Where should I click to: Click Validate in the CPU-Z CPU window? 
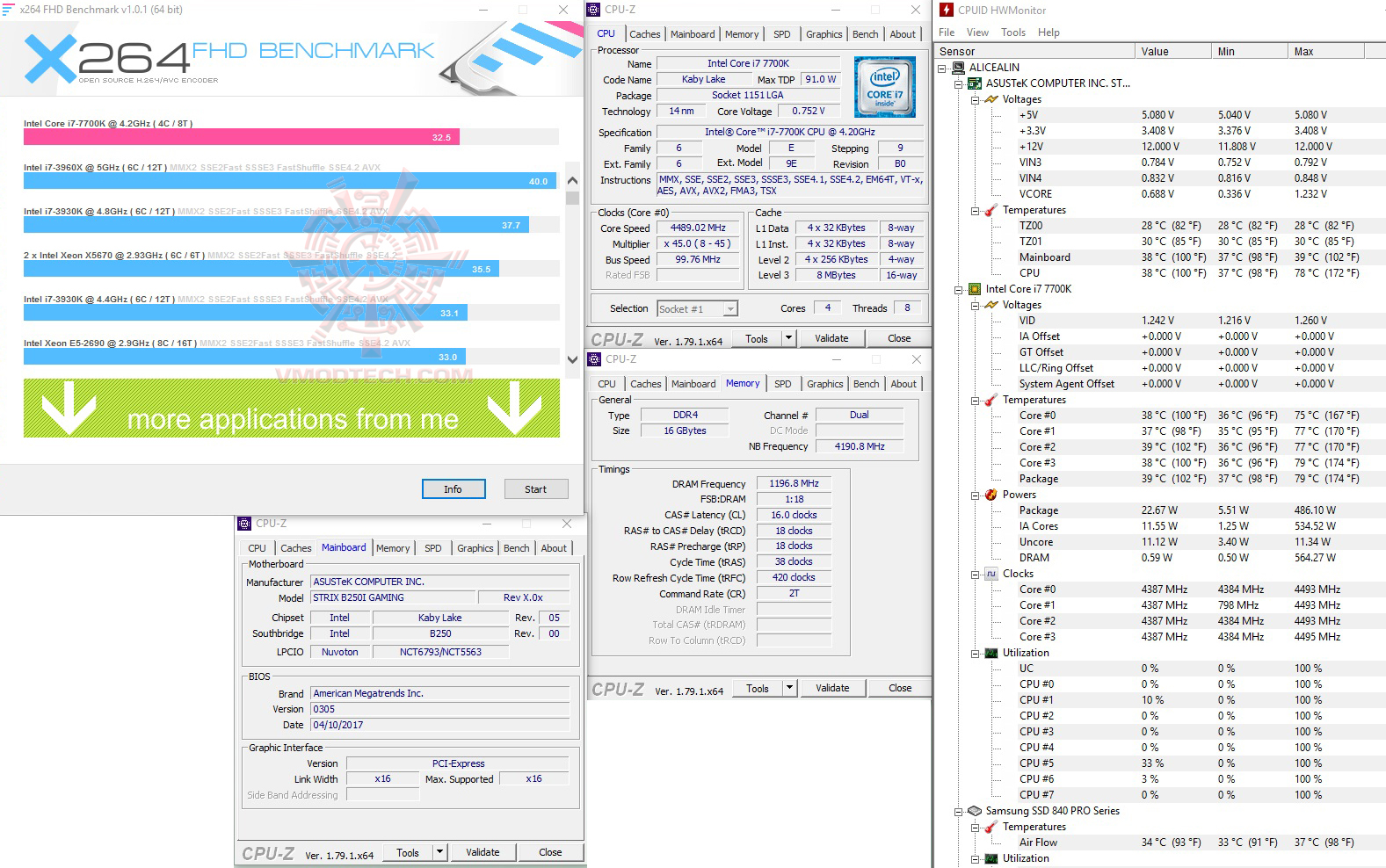pos(831,338)
